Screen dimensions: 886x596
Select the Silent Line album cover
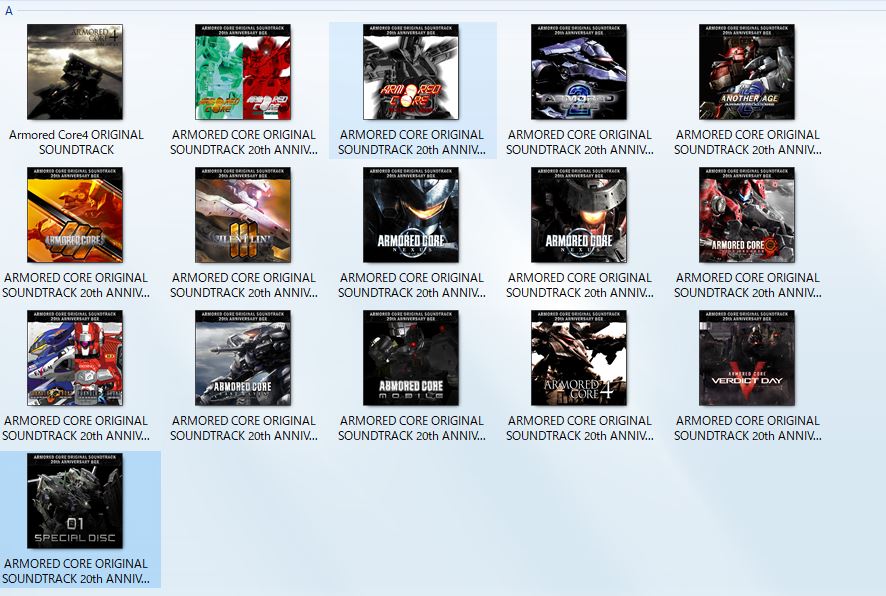(243, 215)
